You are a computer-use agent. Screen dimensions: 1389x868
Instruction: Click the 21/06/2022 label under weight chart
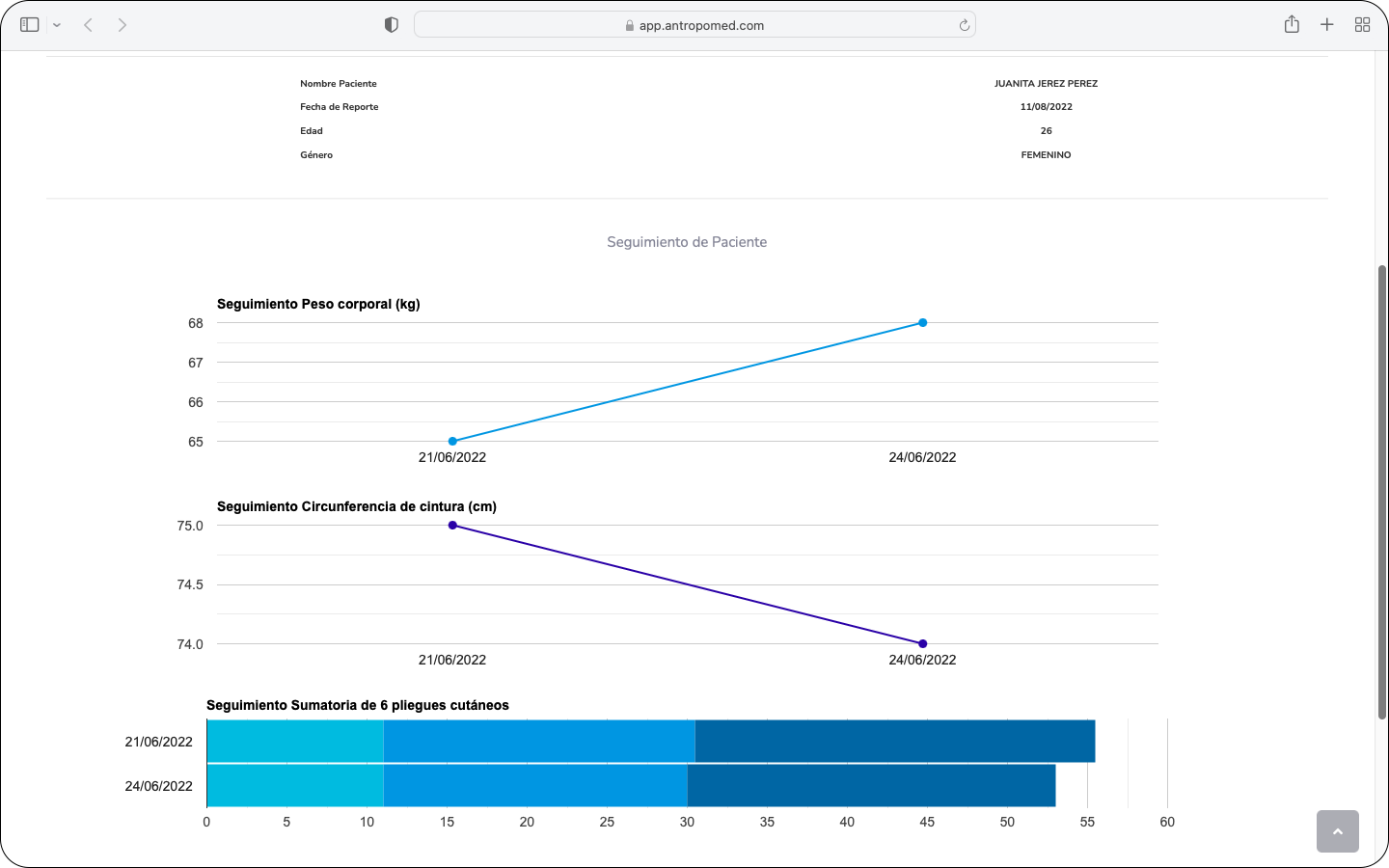coord(452,457)
